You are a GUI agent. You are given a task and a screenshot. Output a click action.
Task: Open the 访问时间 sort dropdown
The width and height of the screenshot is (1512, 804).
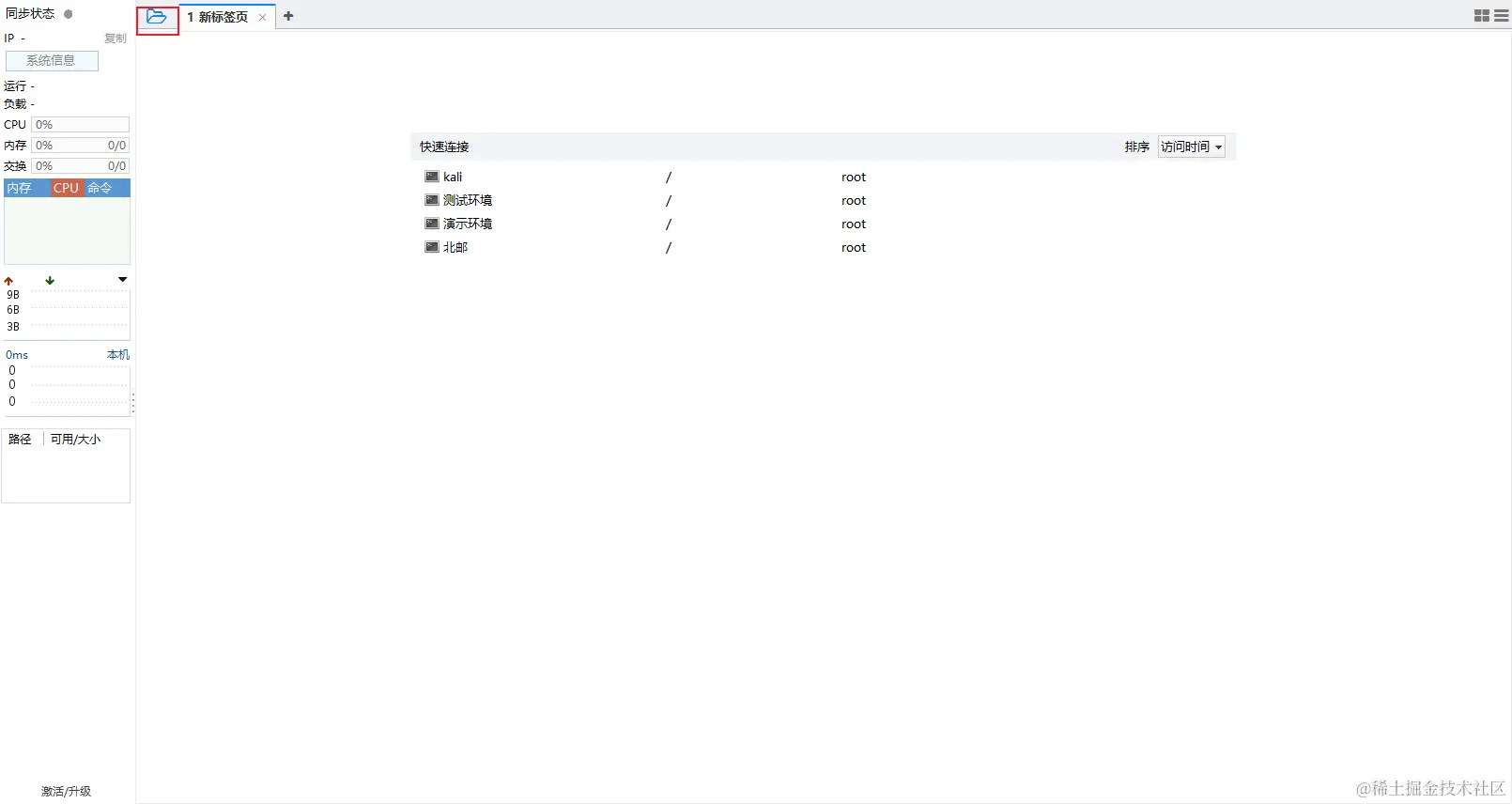(1191, 147)
